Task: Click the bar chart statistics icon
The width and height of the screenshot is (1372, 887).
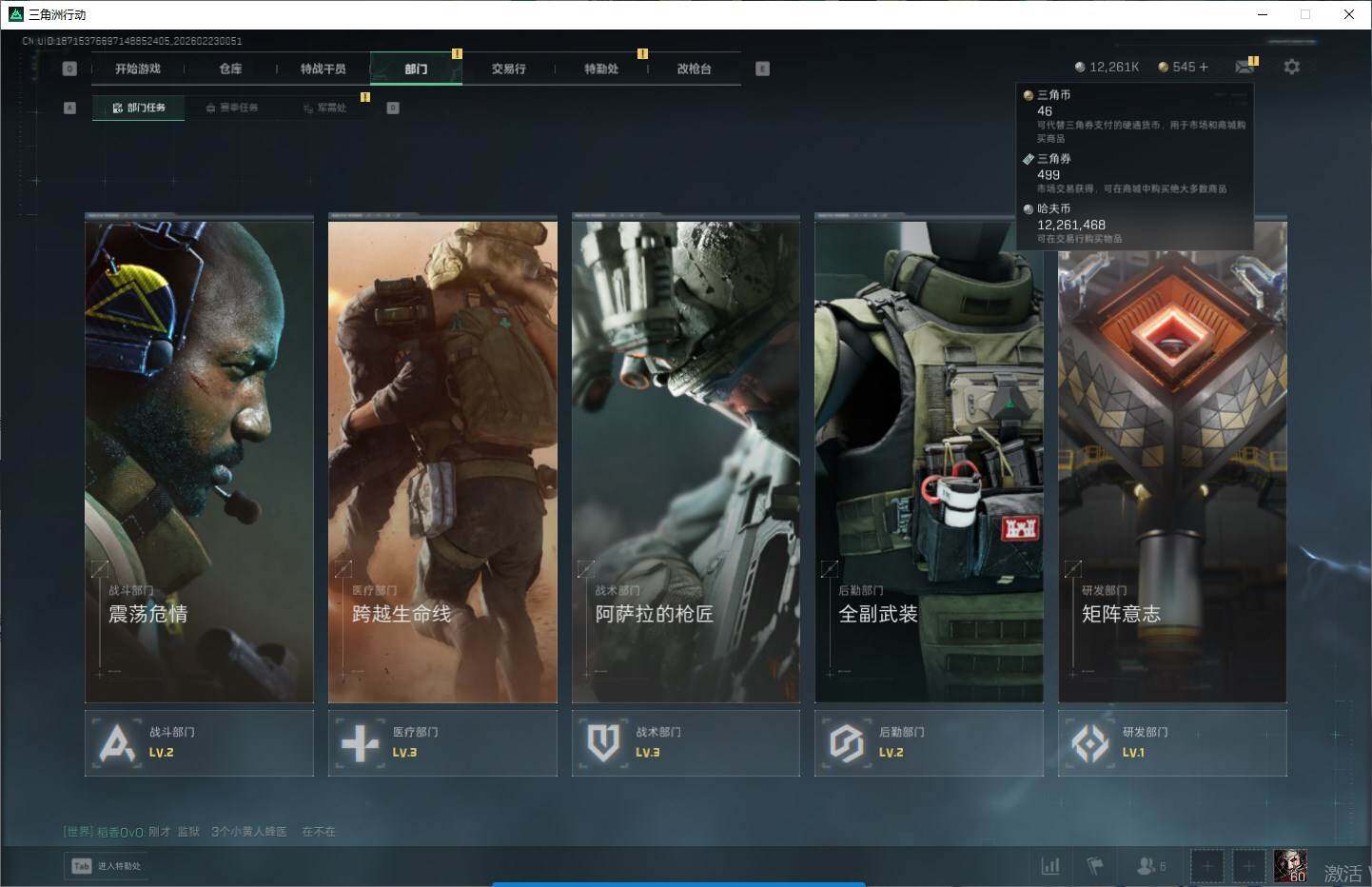Action: coord(1050,865)
